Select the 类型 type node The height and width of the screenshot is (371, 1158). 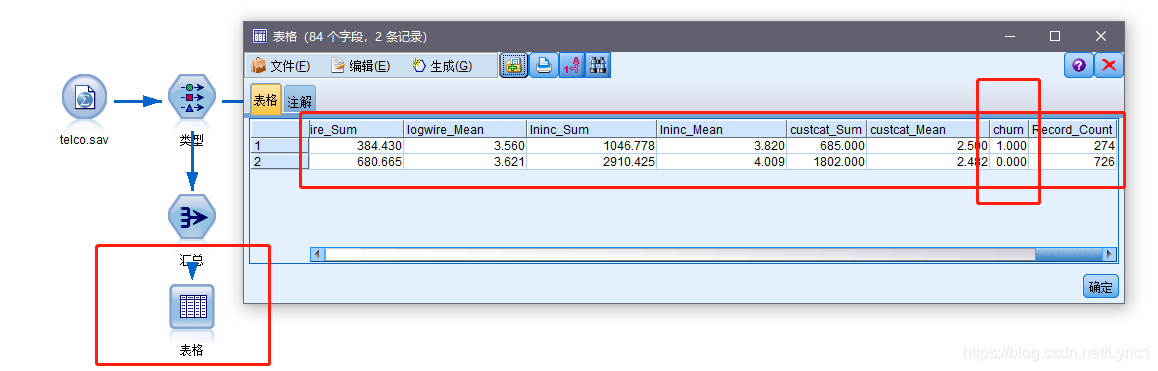click(x=191, y=98)
